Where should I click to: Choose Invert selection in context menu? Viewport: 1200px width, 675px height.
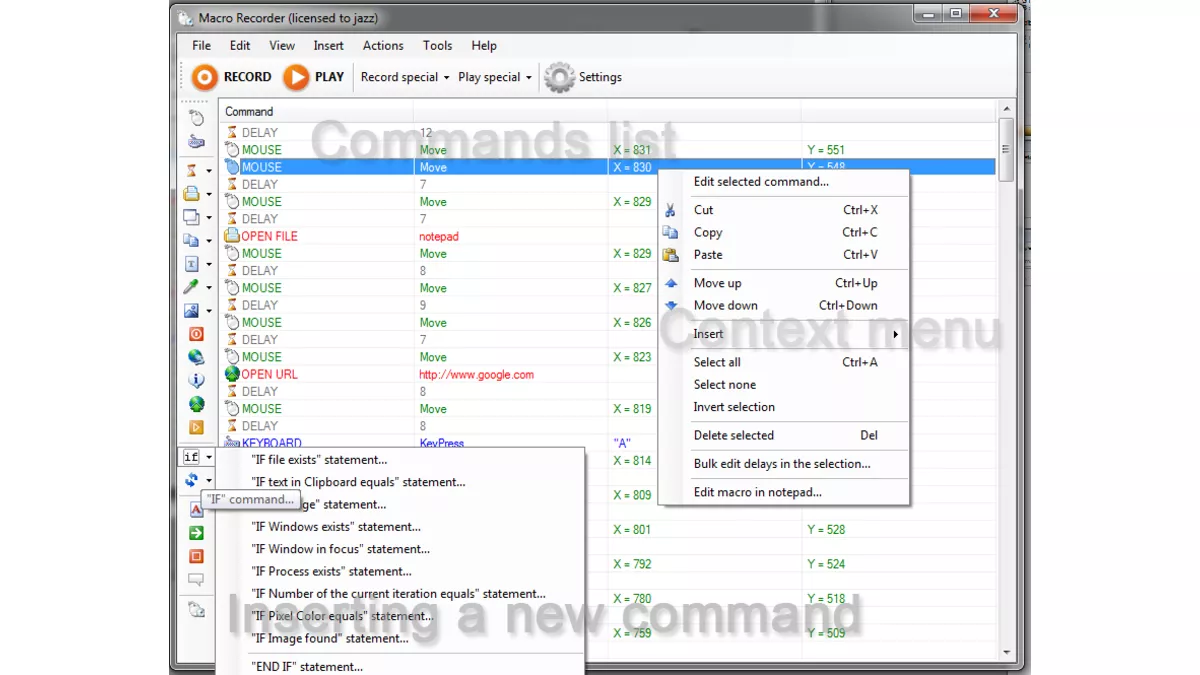(783, 407)
